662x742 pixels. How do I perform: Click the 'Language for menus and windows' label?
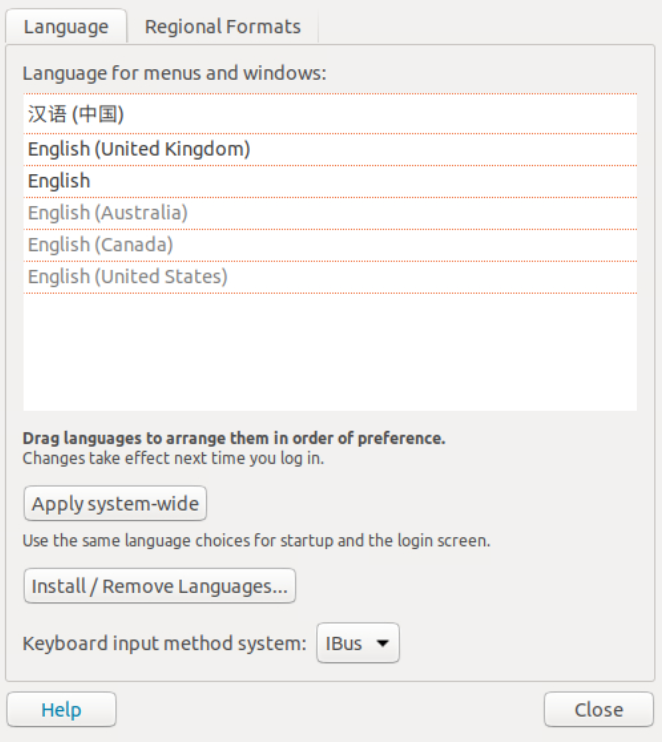click(175, 73)
